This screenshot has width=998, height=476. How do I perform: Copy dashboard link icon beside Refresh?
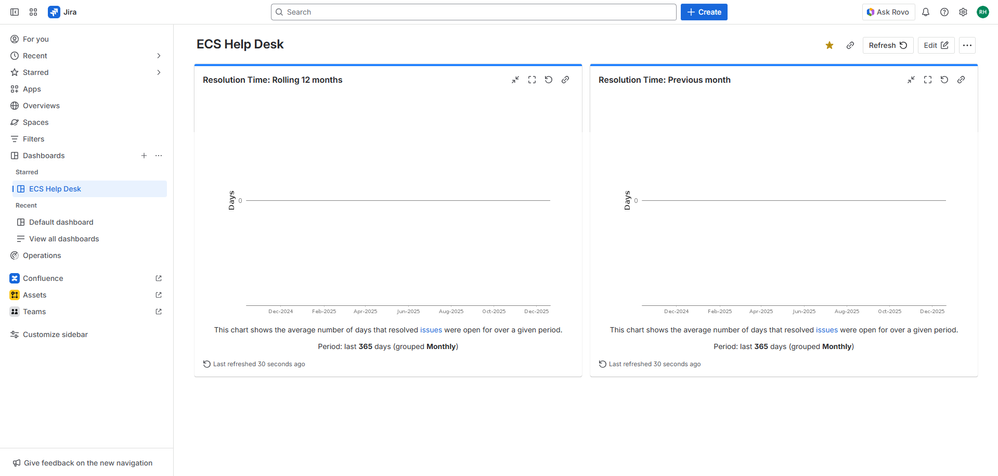point(850,45)
